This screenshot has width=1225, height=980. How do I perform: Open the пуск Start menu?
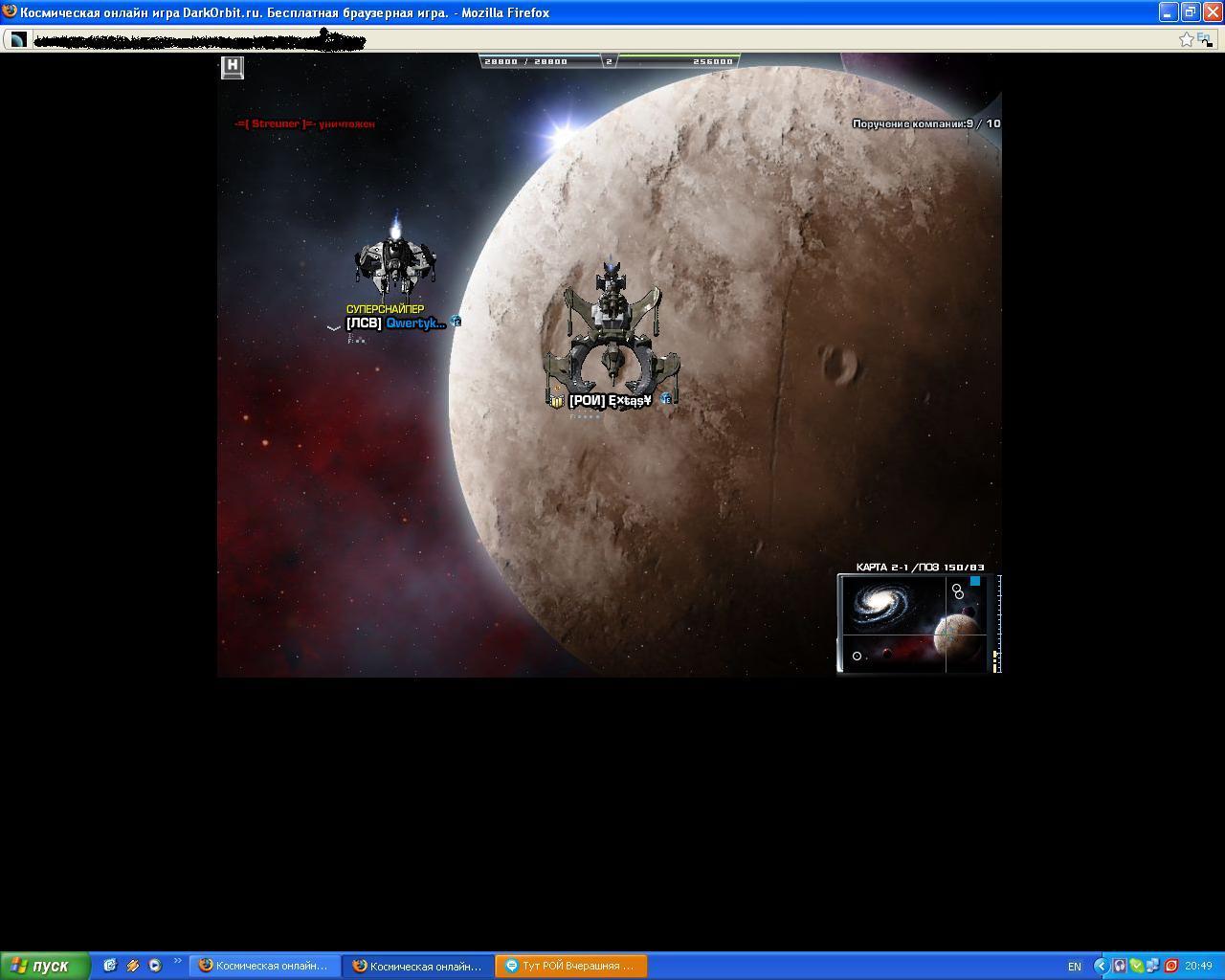pyautogui.click(x=45, y=966)
